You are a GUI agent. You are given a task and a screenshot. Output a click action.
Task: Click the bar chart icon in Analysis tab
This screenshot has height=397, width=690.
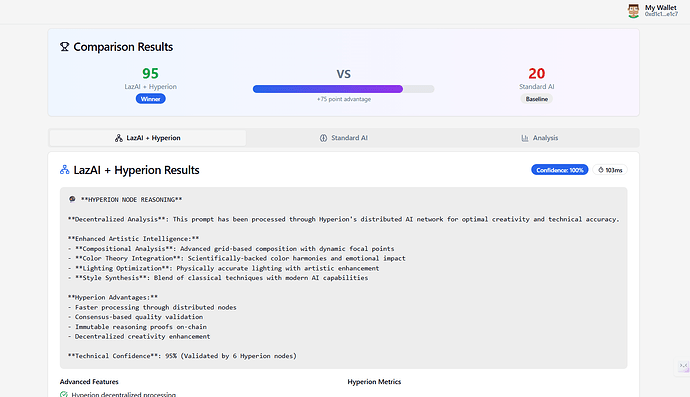[525, 138]
